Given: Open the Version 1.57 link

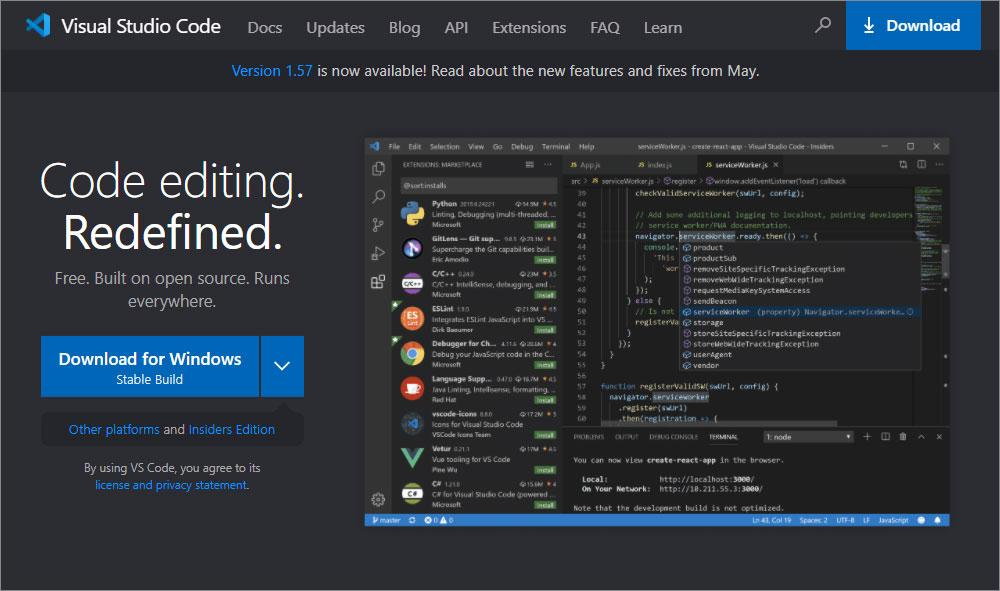Looking at the screenshot, I should coord(272,71).
